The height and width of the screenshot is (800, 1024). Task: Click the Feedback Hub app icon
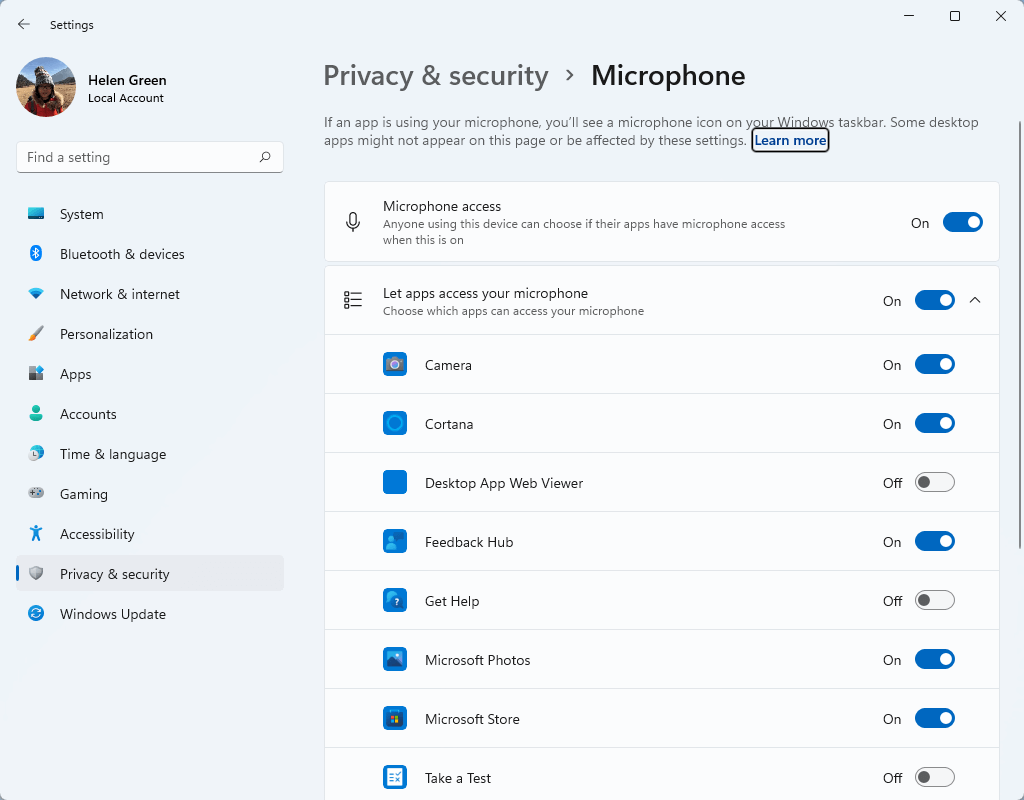point(395,541)
